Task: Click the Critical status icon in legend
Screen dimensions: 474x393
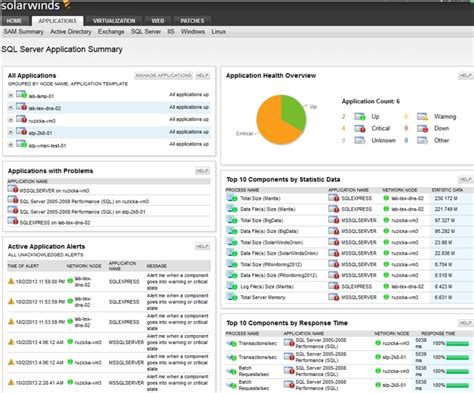Action: coord(360,128)
